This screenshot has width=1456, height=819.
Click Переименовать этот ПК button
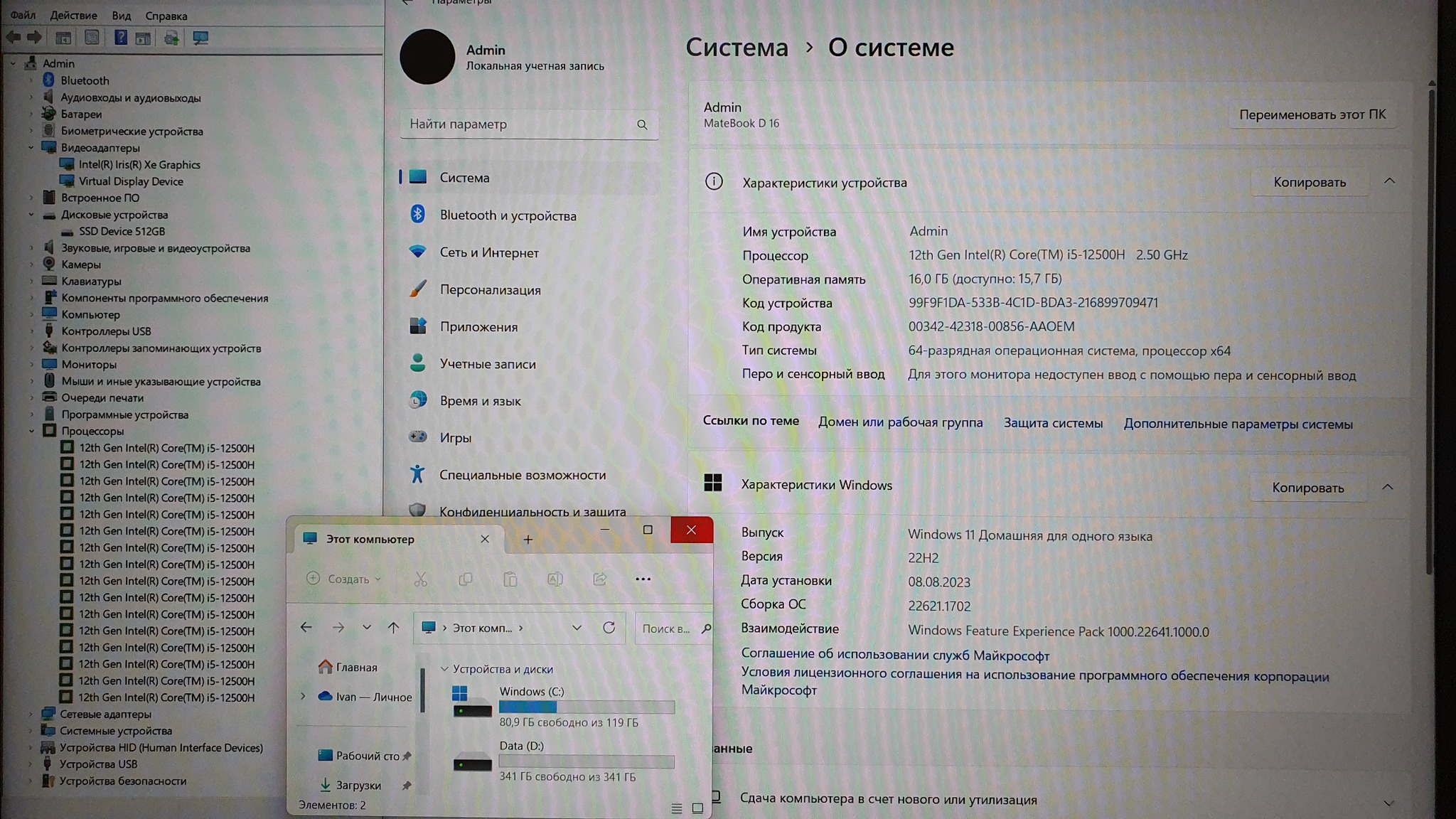1312,114
